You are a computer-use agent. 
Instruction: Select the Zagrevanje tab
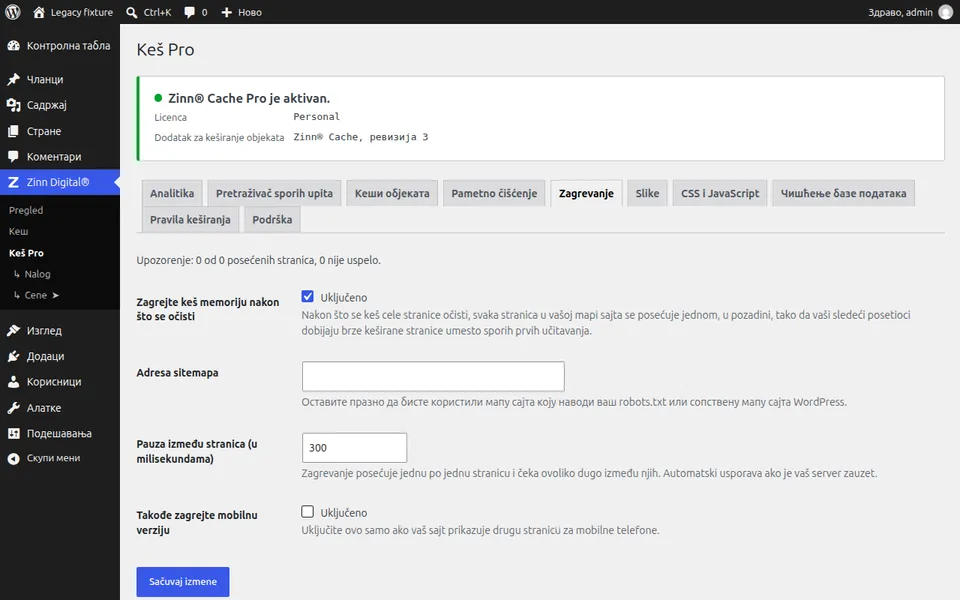point(586,193)
